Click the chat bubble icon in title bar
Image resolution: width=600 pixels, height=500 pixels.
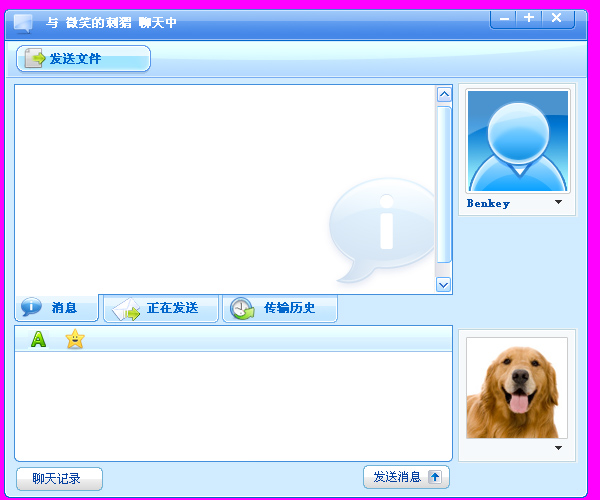click(23, 23)
